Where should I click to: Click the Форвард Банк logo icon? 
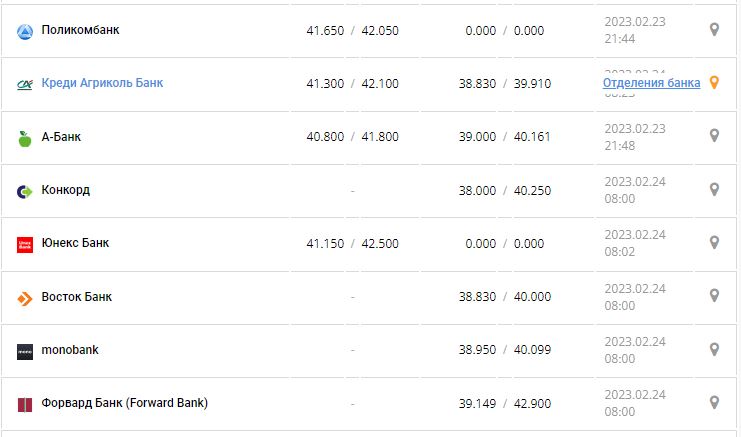(x=25, y=404)
